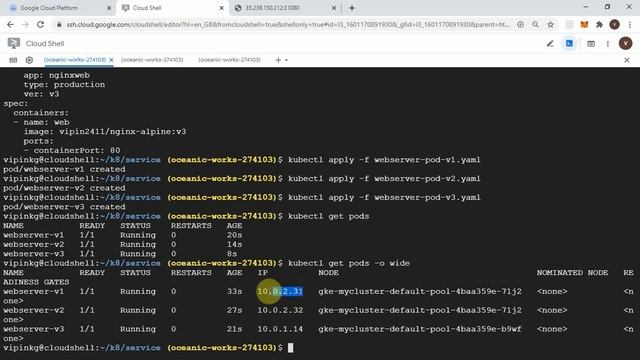
Task: Go forward in browser history
Action: point(25,24)
